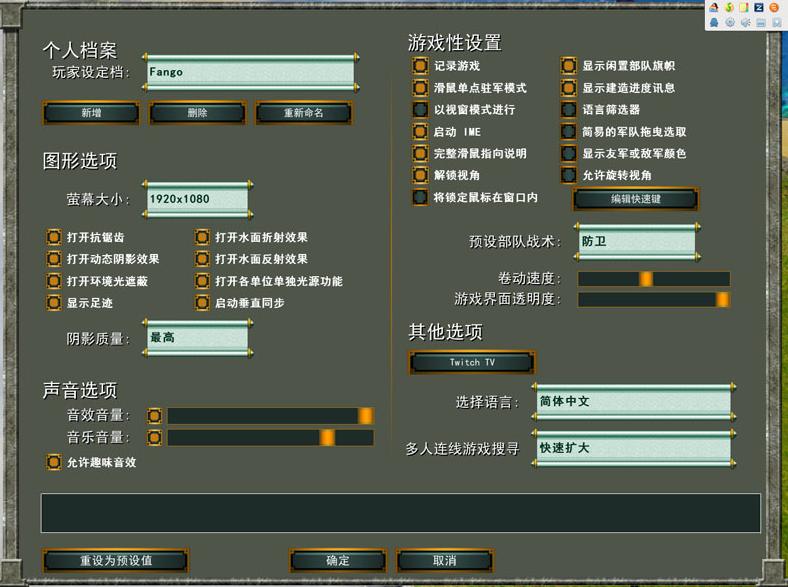Image resolution: width=788 pixels, height=587 pixels.
Task: Enable 以视窗模式进行 option
Action: coord(420,109)
